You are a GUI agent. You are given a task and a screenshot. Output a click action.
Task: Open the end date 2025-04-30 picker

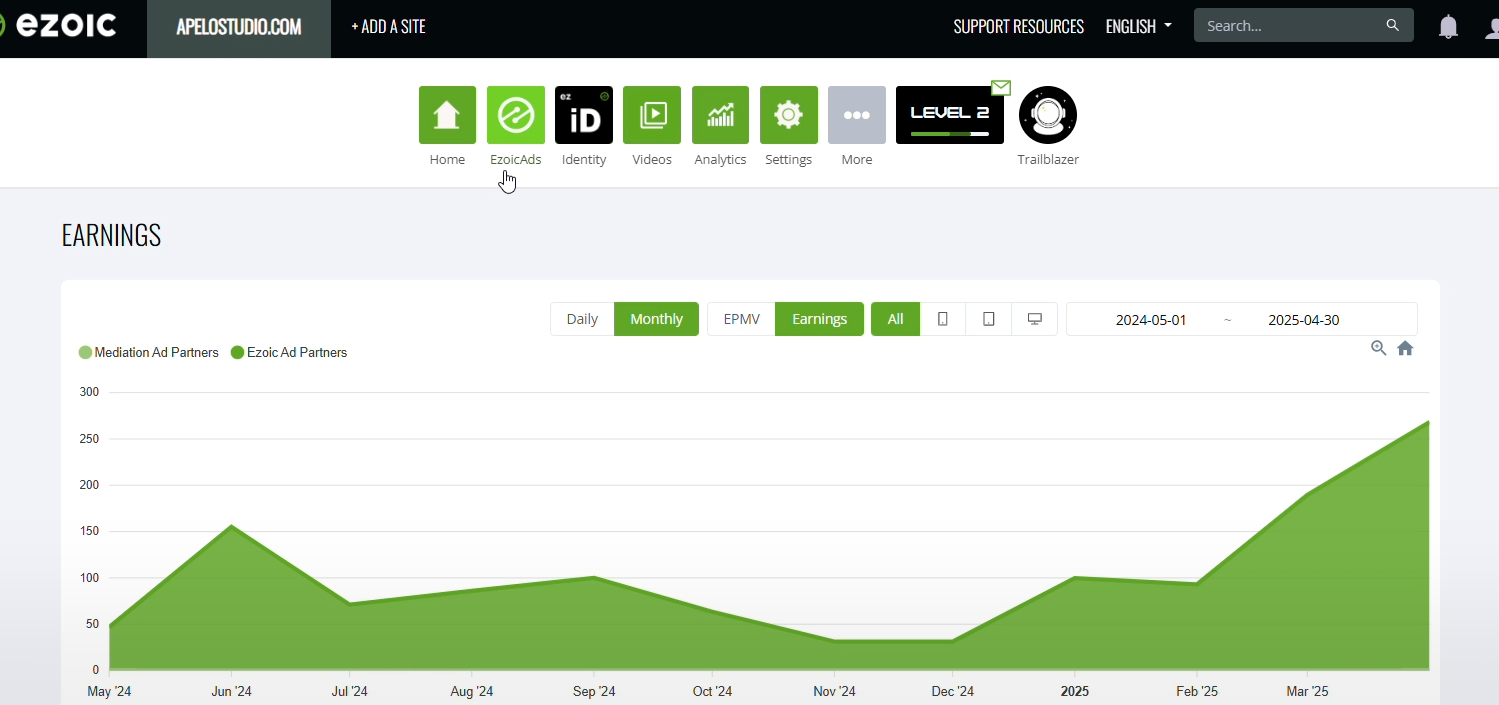[x=1304, y=320]
